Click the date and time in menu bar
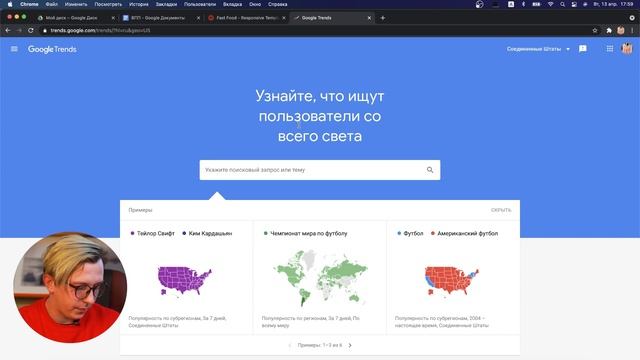 (x=613, y=4)
